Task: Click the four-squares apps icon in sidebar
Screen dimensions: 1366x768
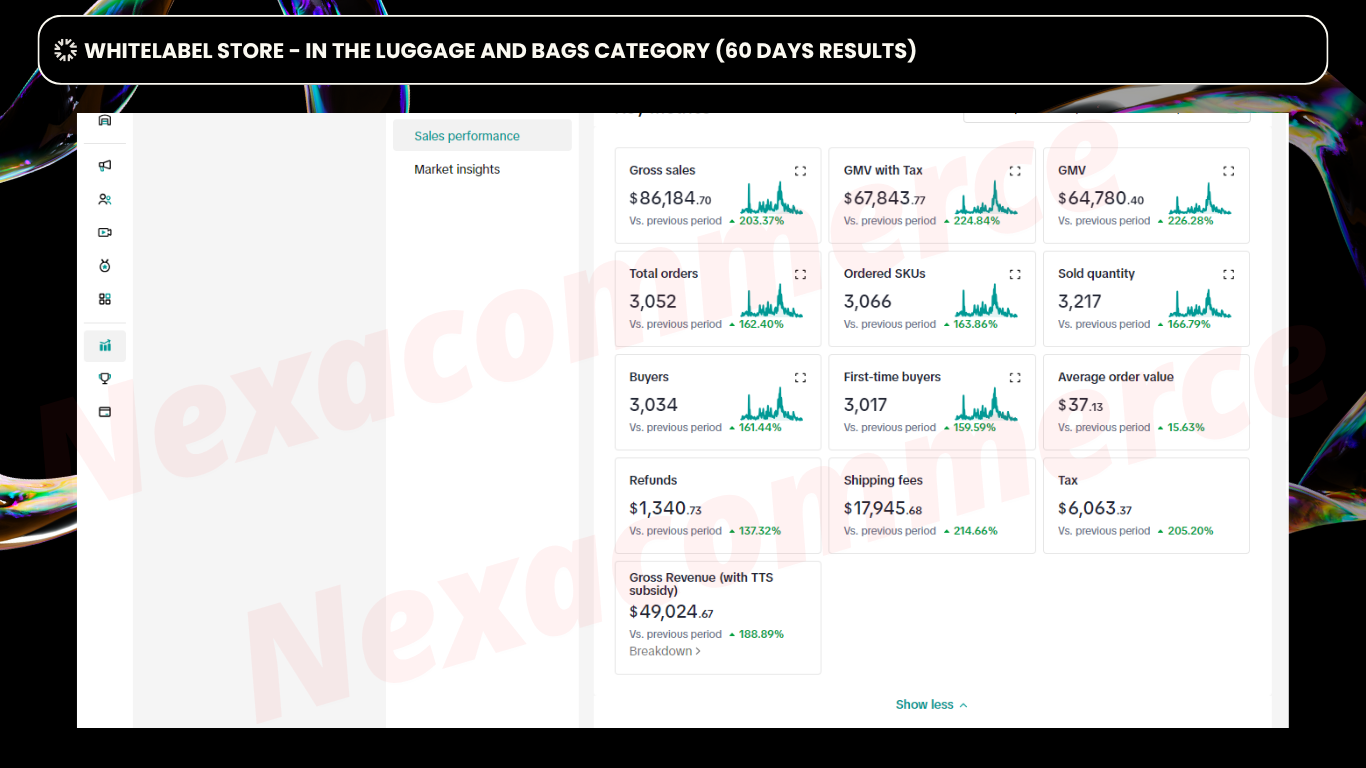Action: pyautogui.click(x=105, y=299)
